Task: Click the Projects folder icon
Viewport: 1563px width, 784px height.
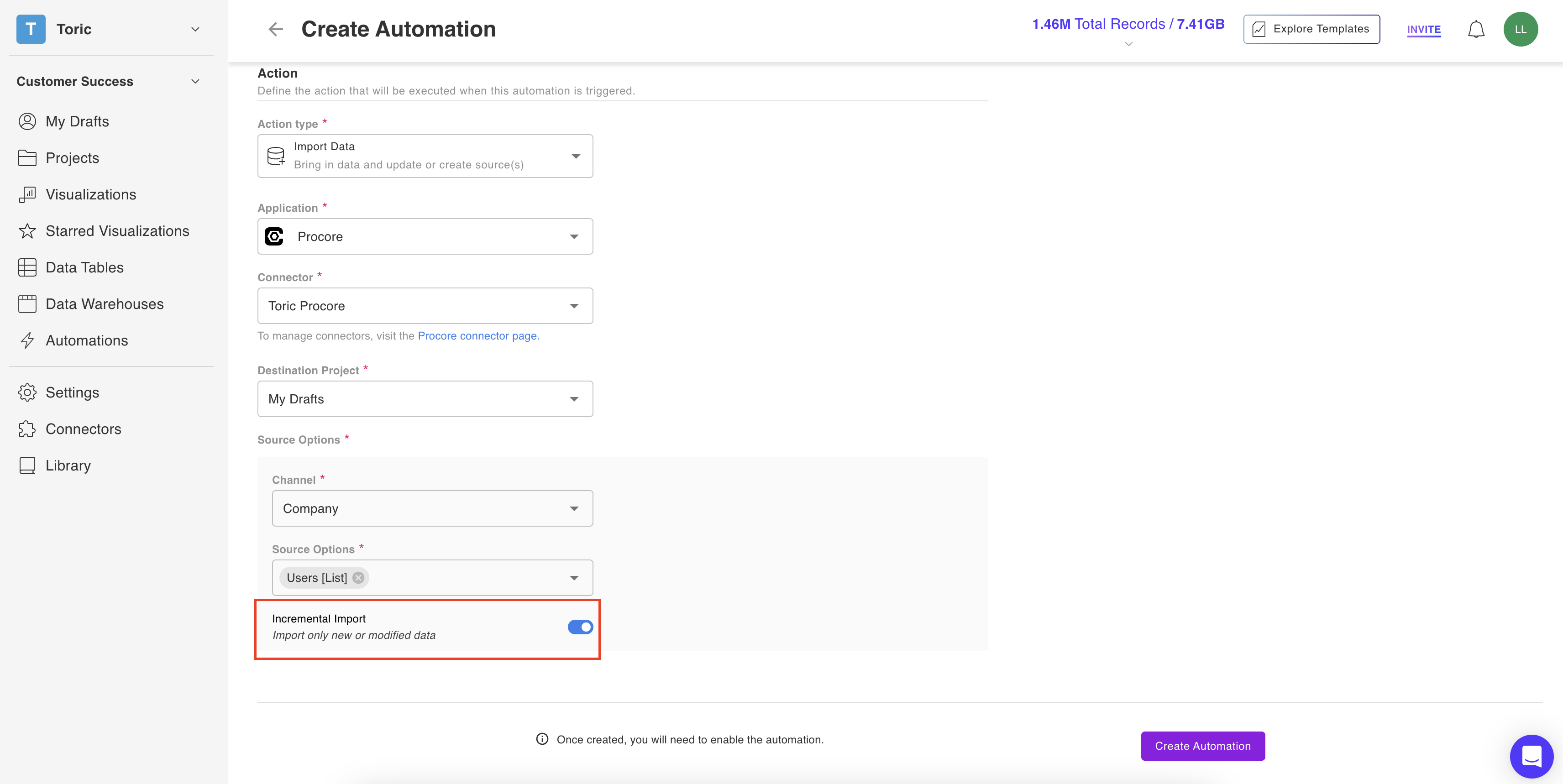Action: (27, 157)
